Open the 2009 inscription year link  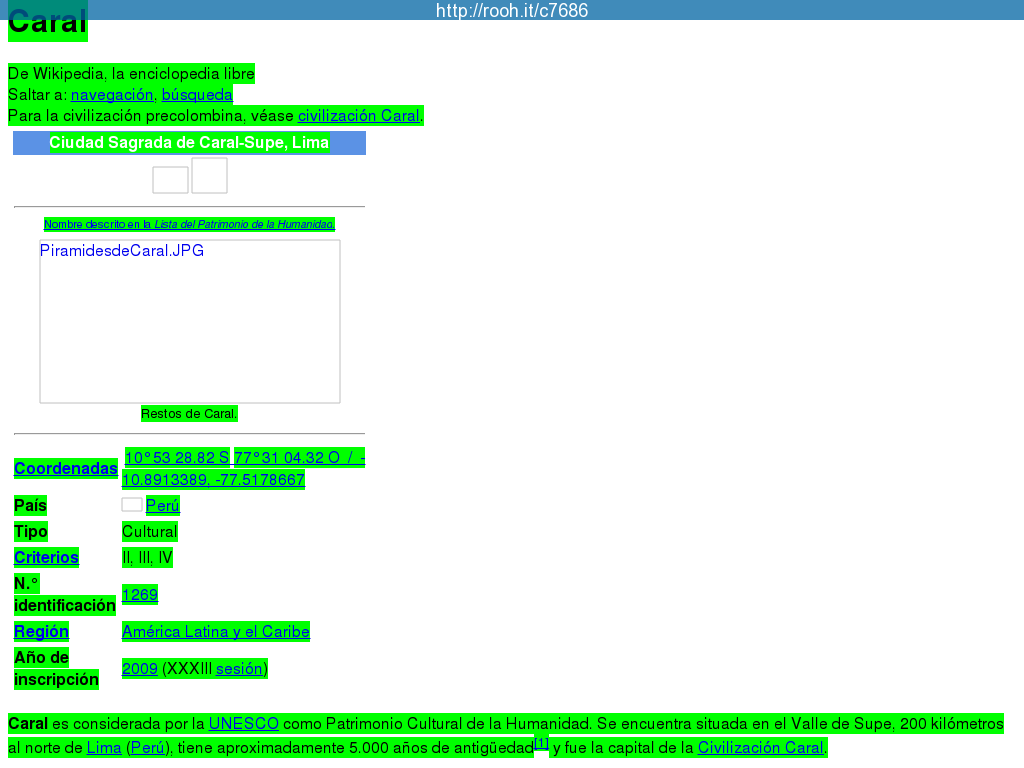[140, 669]
